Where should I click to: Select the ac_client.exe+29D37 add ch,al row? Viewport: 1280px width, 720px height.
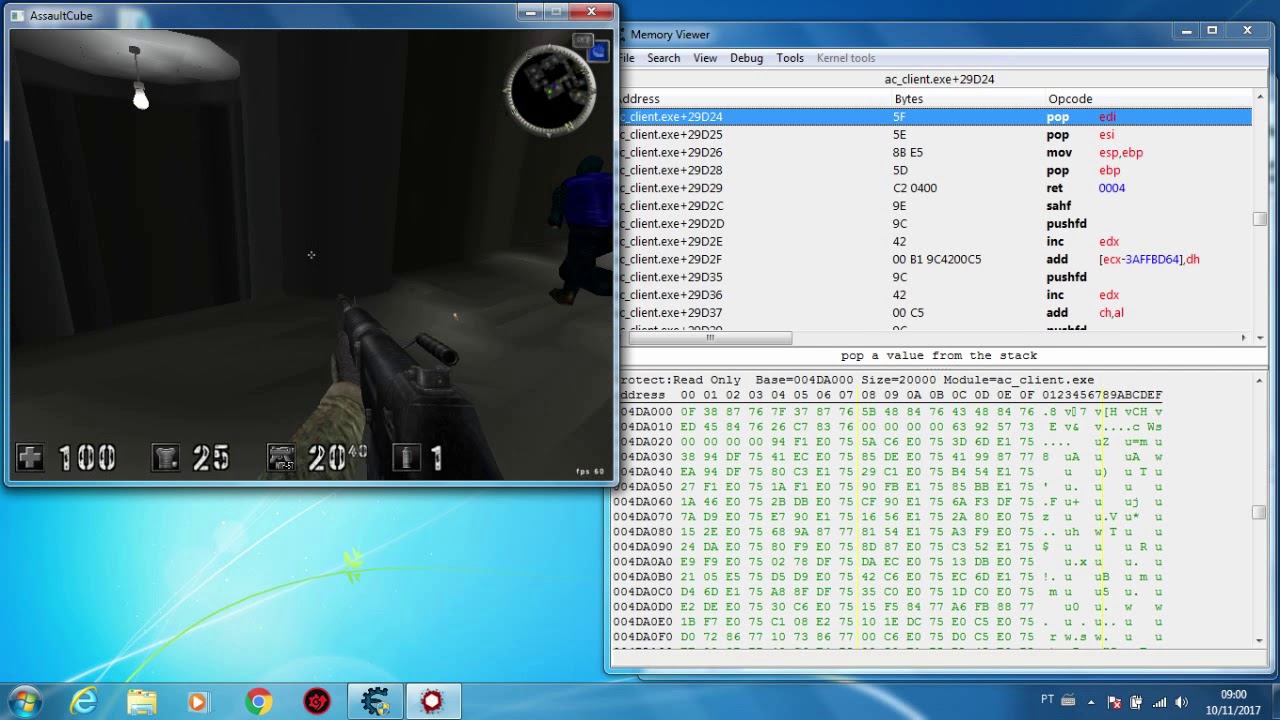click(934, 313)
